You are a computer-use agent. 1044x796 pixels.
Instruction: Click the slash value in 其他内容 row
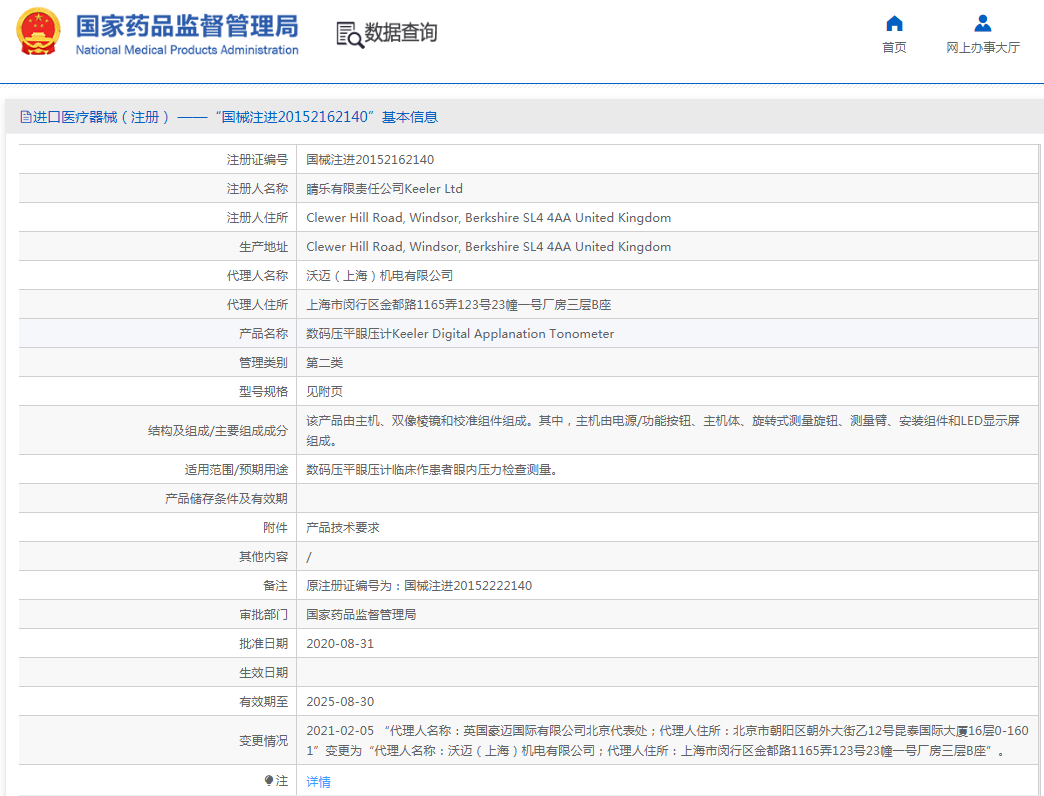pyautogui.click(x=309, y=557)
